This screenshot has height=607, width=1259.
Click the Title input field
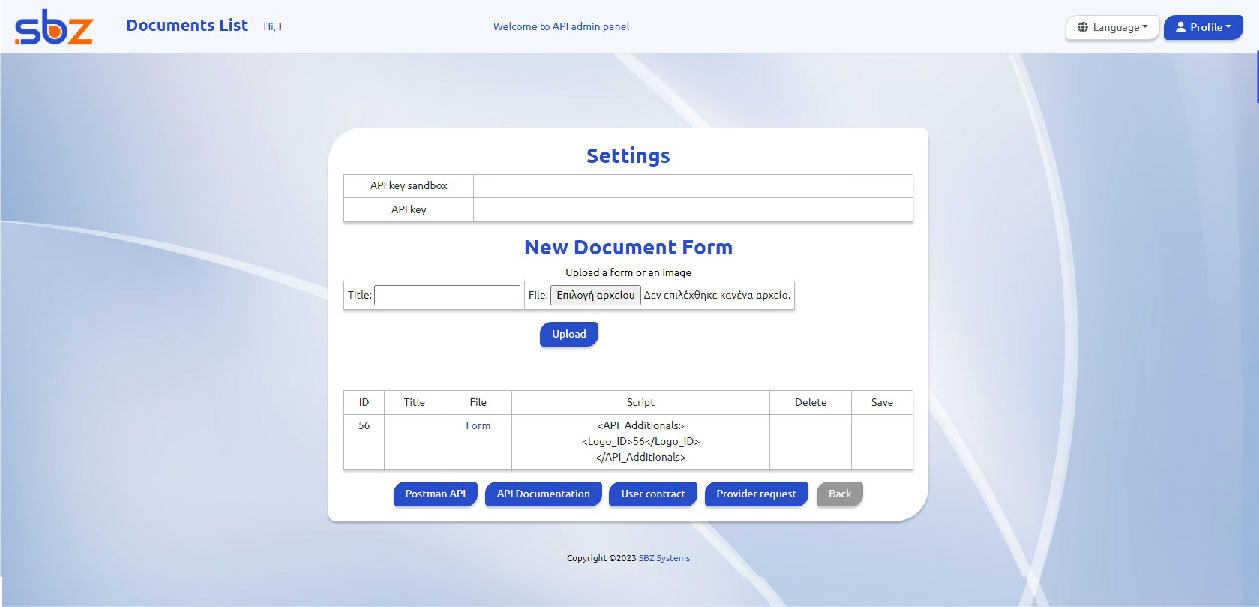tap(447, 296)
